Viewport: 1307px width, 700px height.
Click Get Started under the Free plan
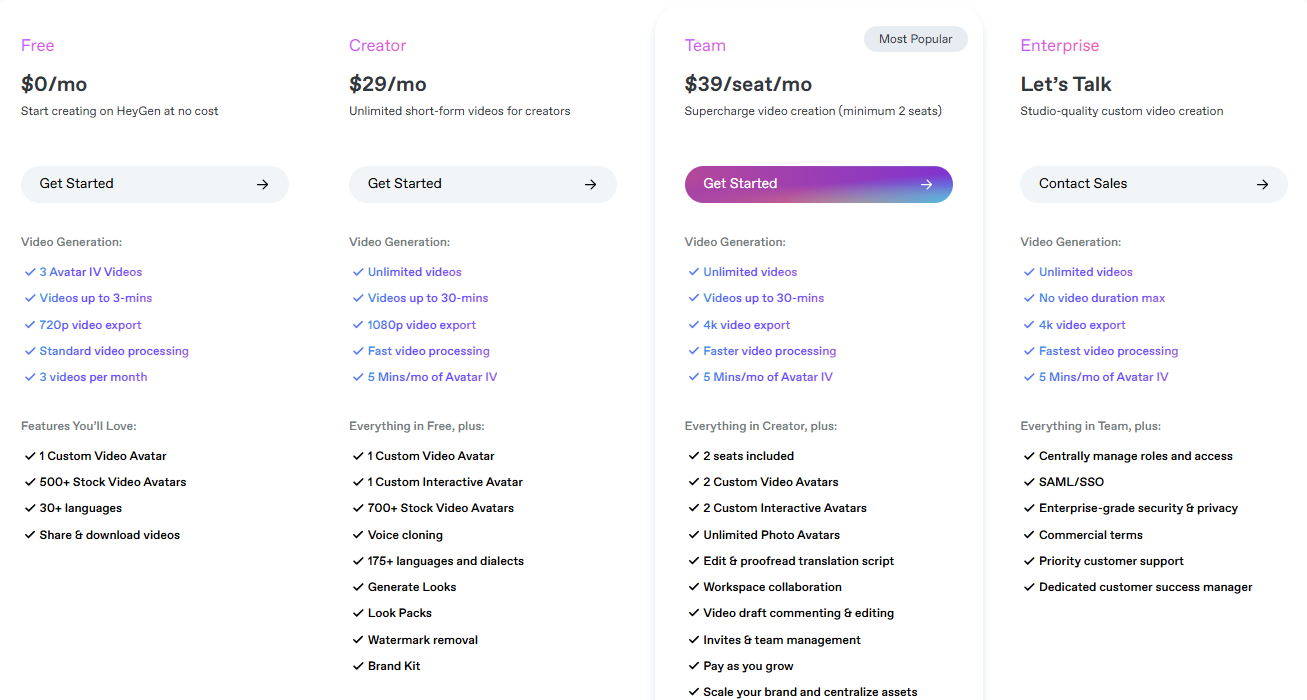(x=155, y=184)
